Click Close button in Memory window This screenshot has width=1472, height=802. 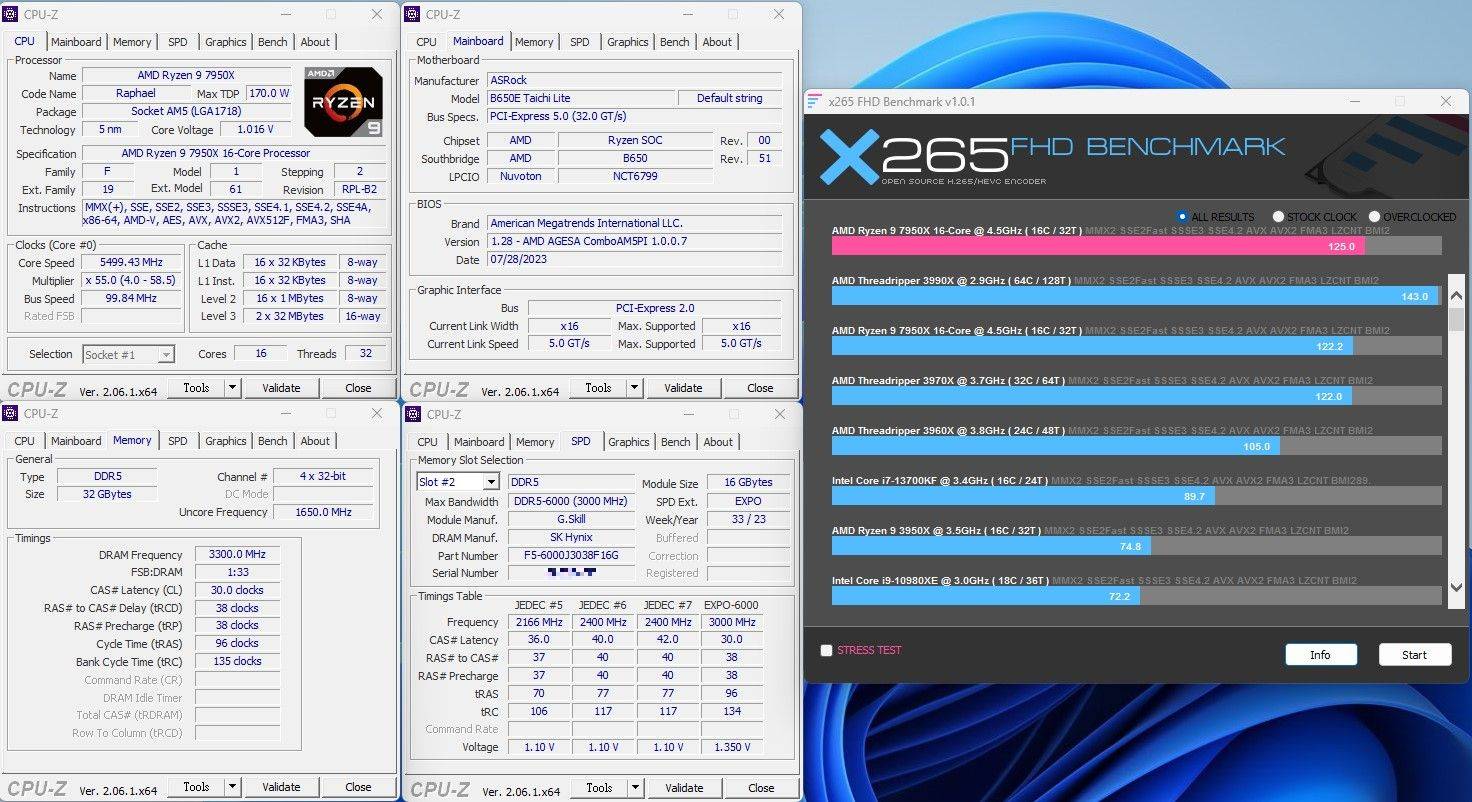click(x=358, y=787)
